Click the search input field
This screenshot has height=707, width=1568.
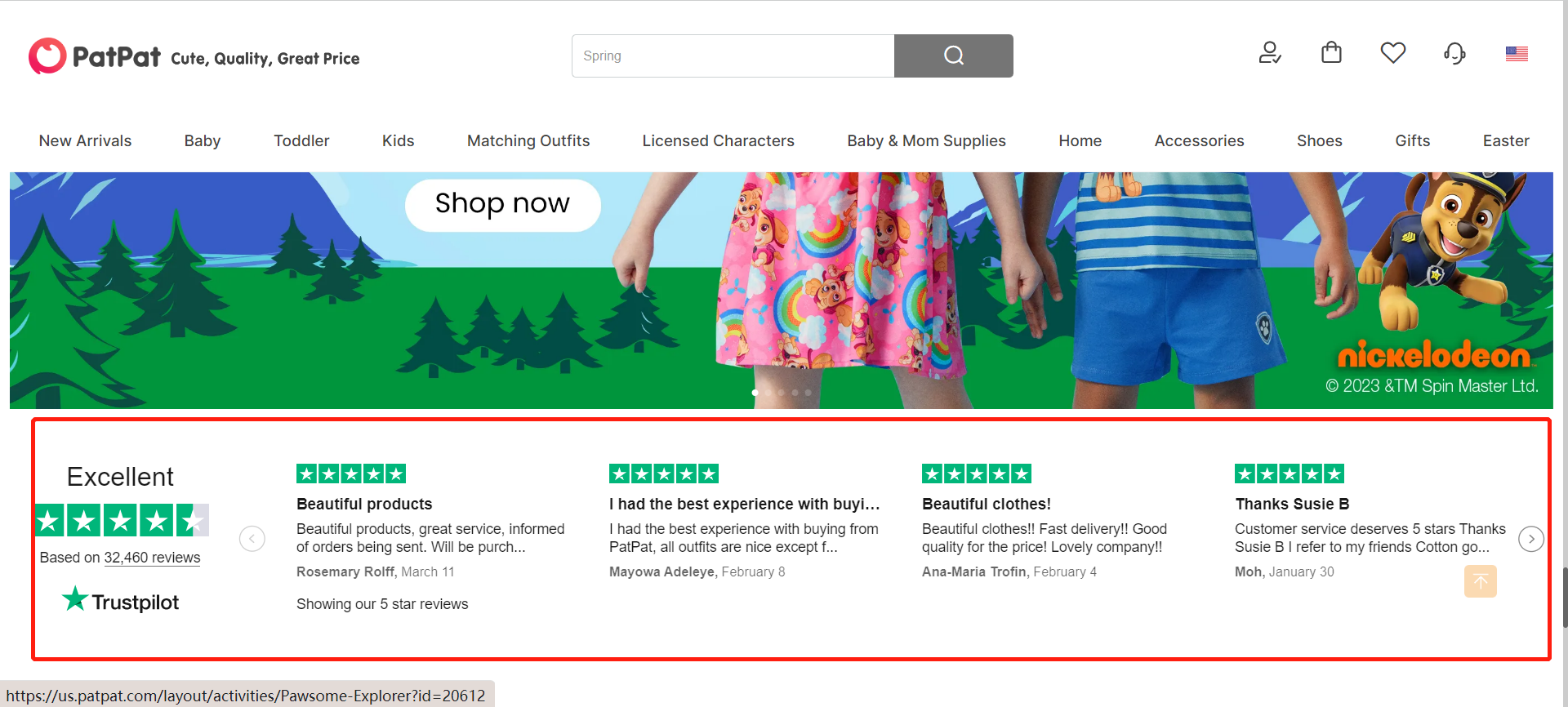(733, 56)
